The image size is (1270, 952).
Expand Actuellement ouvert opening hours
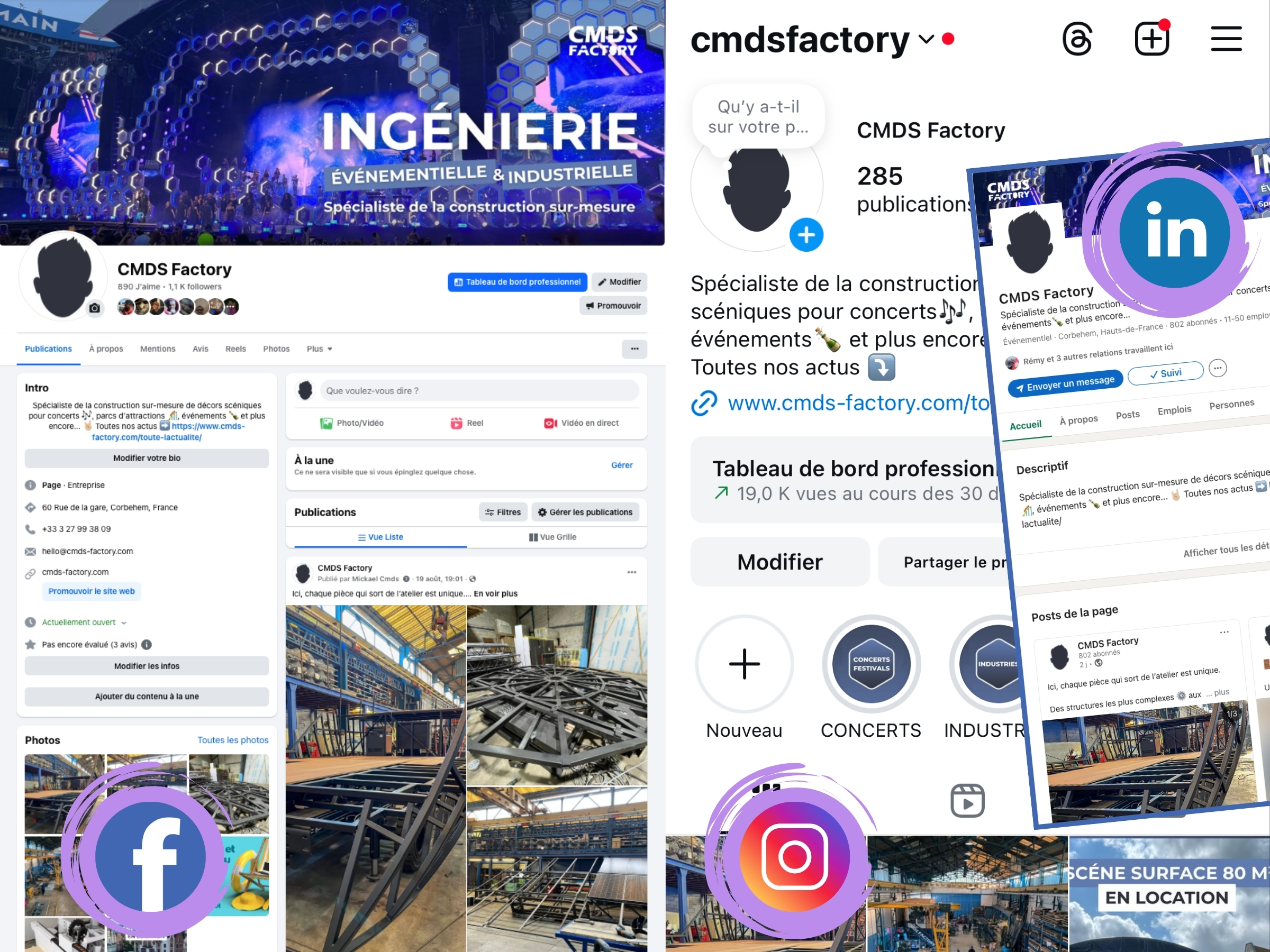tap(84, 622)
